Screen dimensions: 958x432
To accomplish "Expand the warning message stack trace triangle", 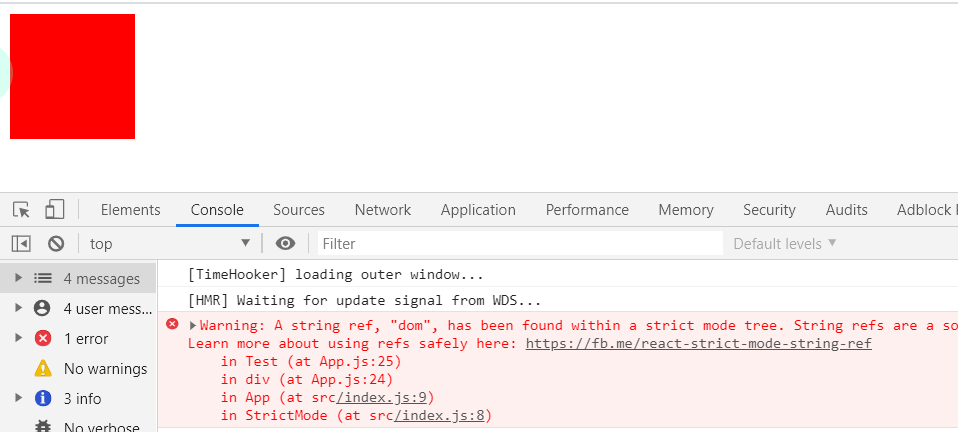I will click(x=193, y=325).
